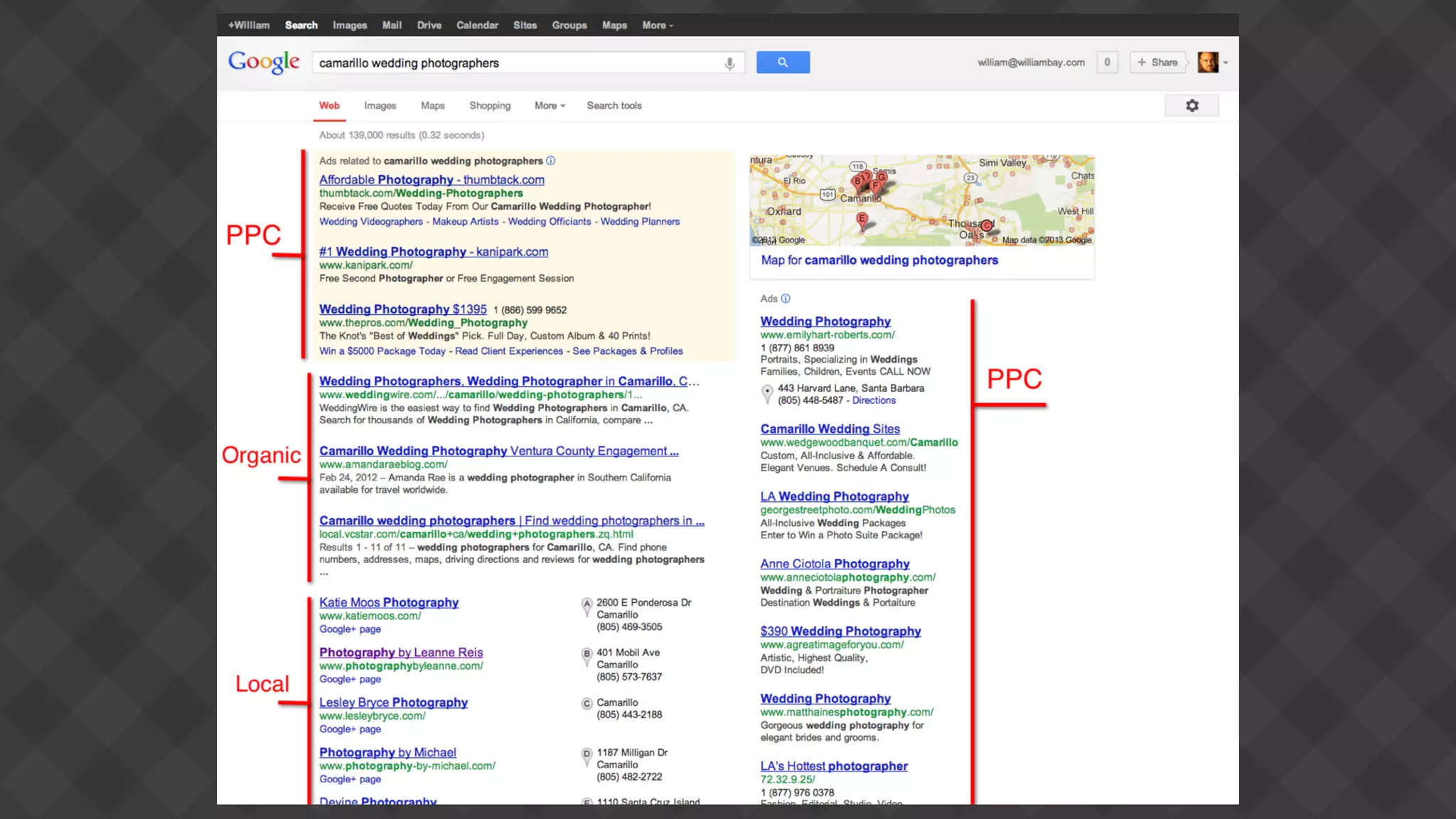Open notifications count box showing 0
Screen dimensions: 1456x819
tap(1107, 63)
